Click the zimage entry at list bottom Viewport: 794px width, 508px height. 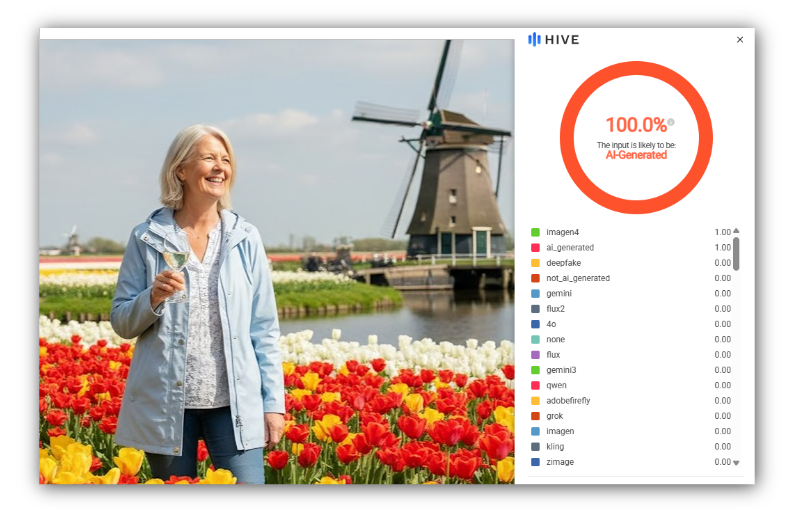pos(559,462)
